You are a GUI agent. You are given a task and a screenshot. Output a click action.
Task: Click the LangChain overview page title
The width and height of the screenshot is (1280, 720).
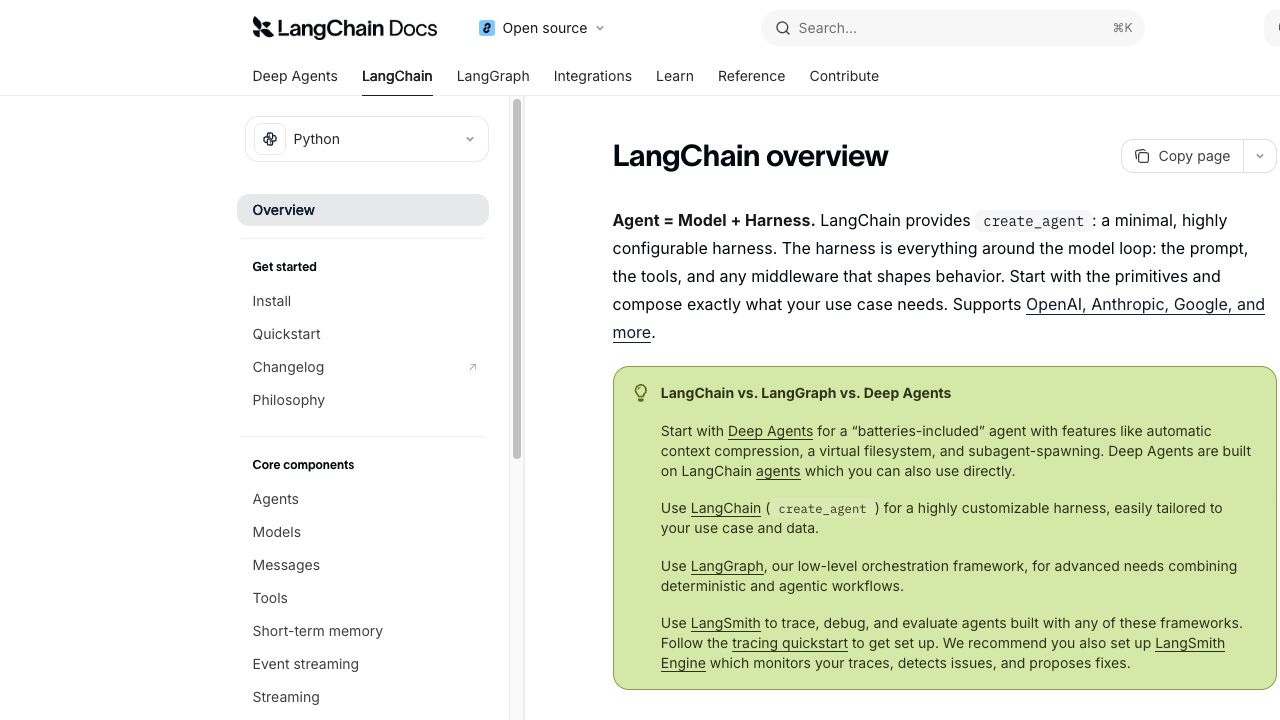click(750, 156)
